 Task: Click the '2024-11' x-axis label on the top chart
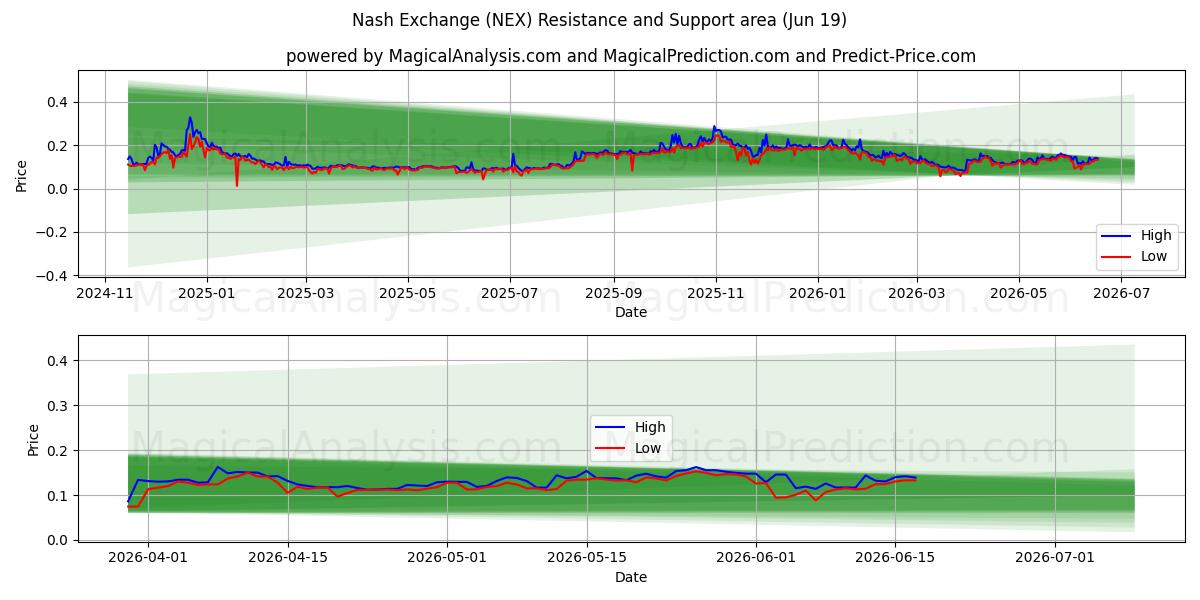pos(105,294)
